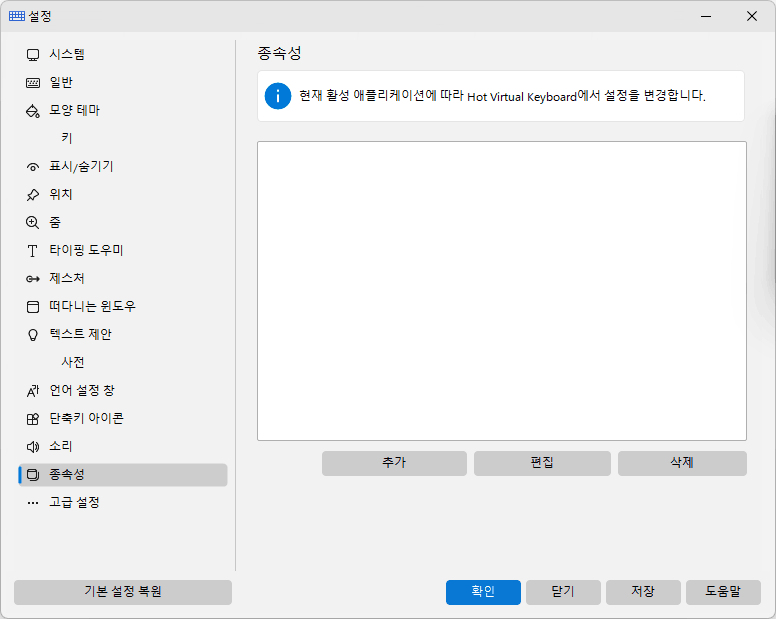
Task: Click the 타이핑 도우미 T icon
Action: (x=33, y=251)
